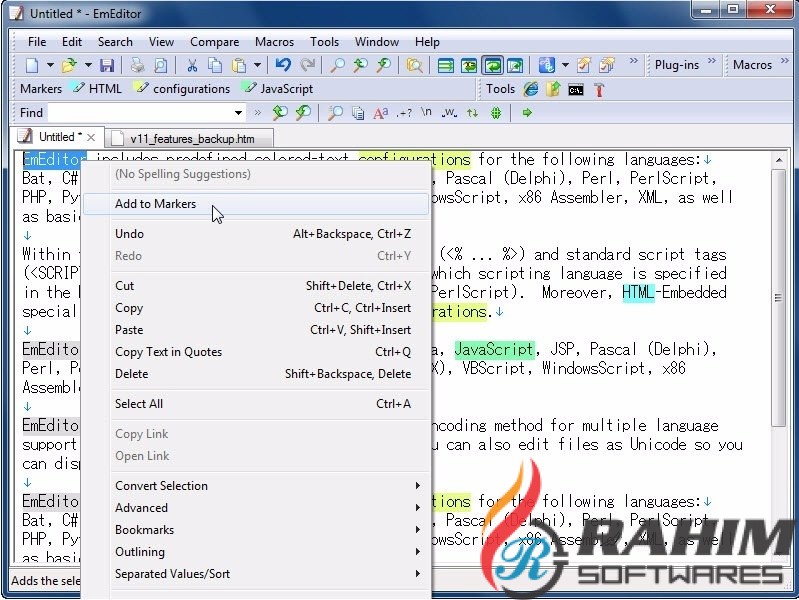Cut selection using the scissors icon
799x600 pixels.
[x=192, y=65]
